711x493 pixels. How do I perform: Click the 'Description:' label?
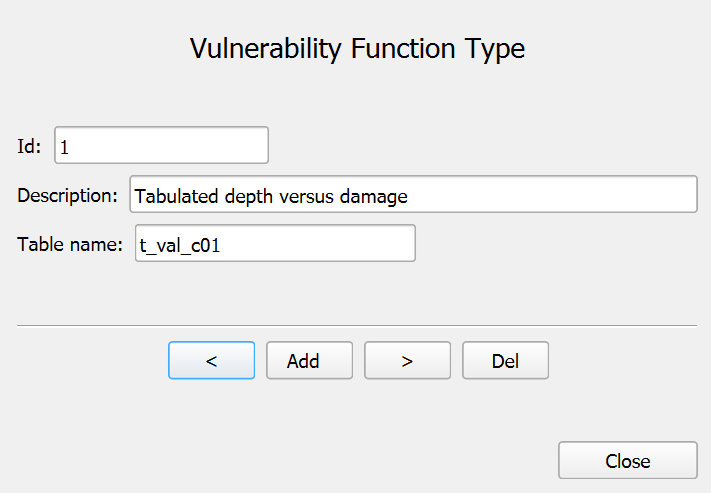click(x=67, y=195)
